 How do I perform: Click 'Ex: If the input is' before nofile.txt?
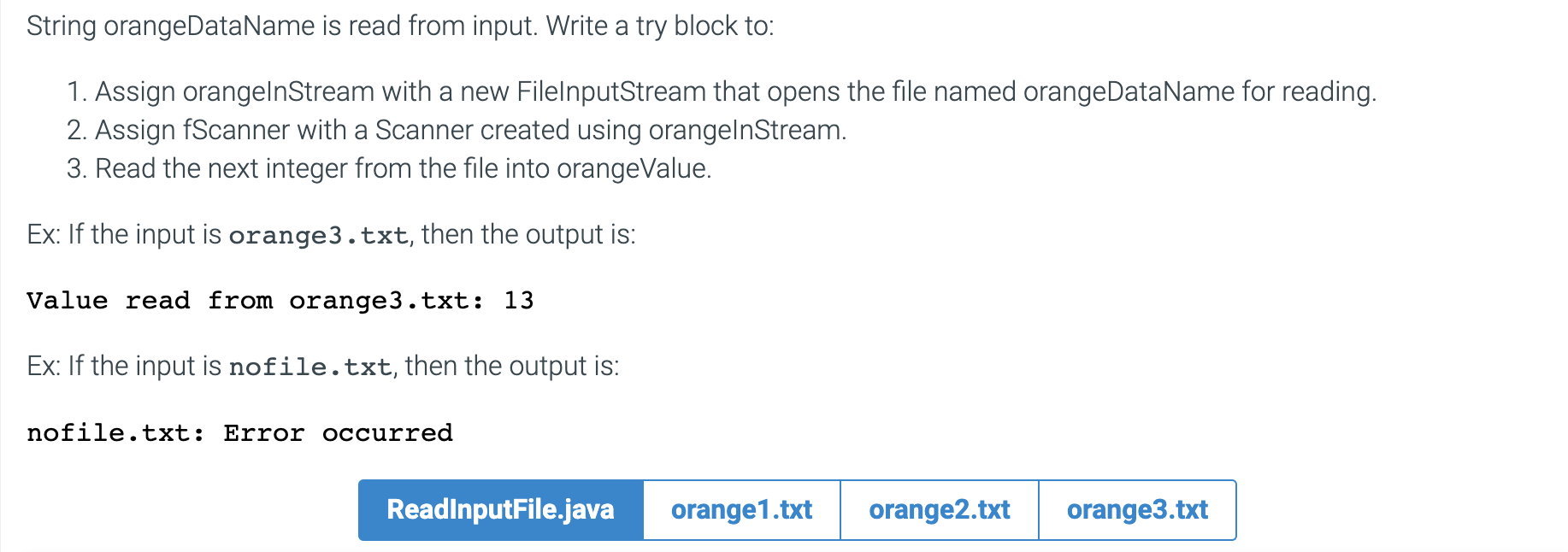[x=124, y=367]
